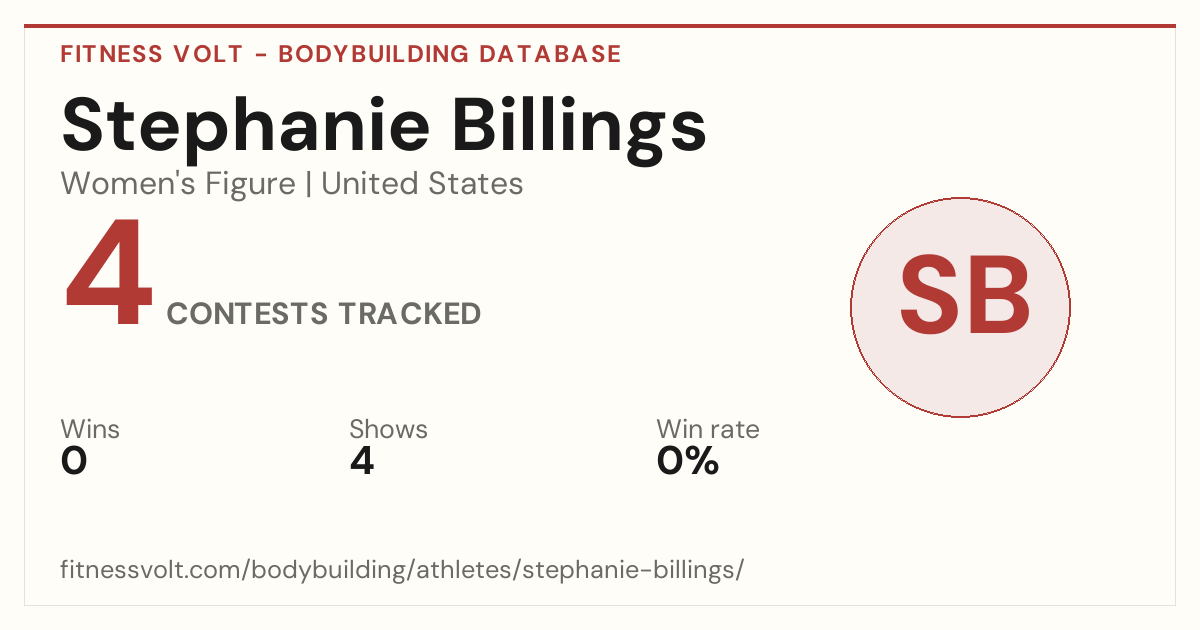Click the CONTESTS TRACKED label
The image size is (1200, 630).
[x=324, y=314]
